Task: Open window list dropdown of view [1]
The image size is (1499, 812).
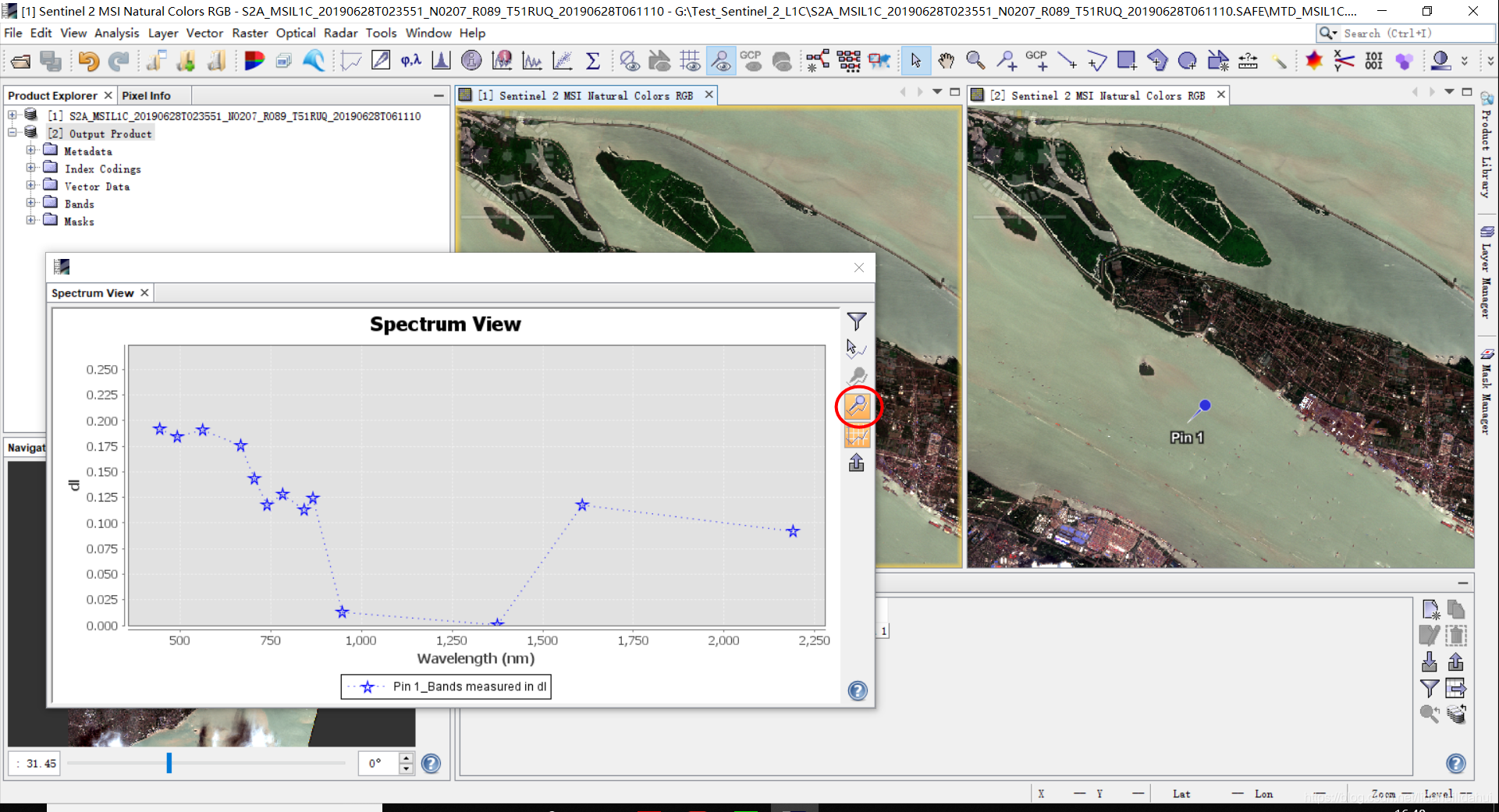Action: pos(937,92)
